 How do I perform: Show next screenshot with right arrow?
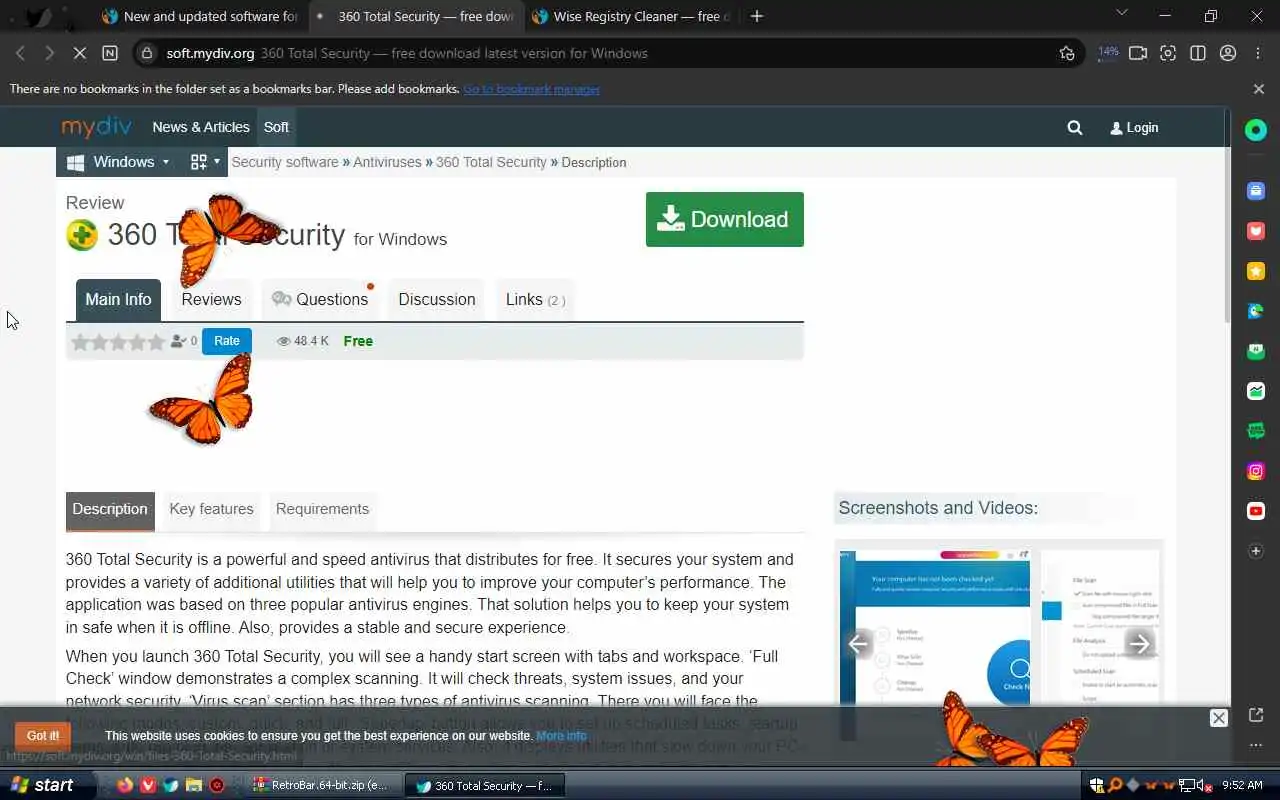[1139, 644]
